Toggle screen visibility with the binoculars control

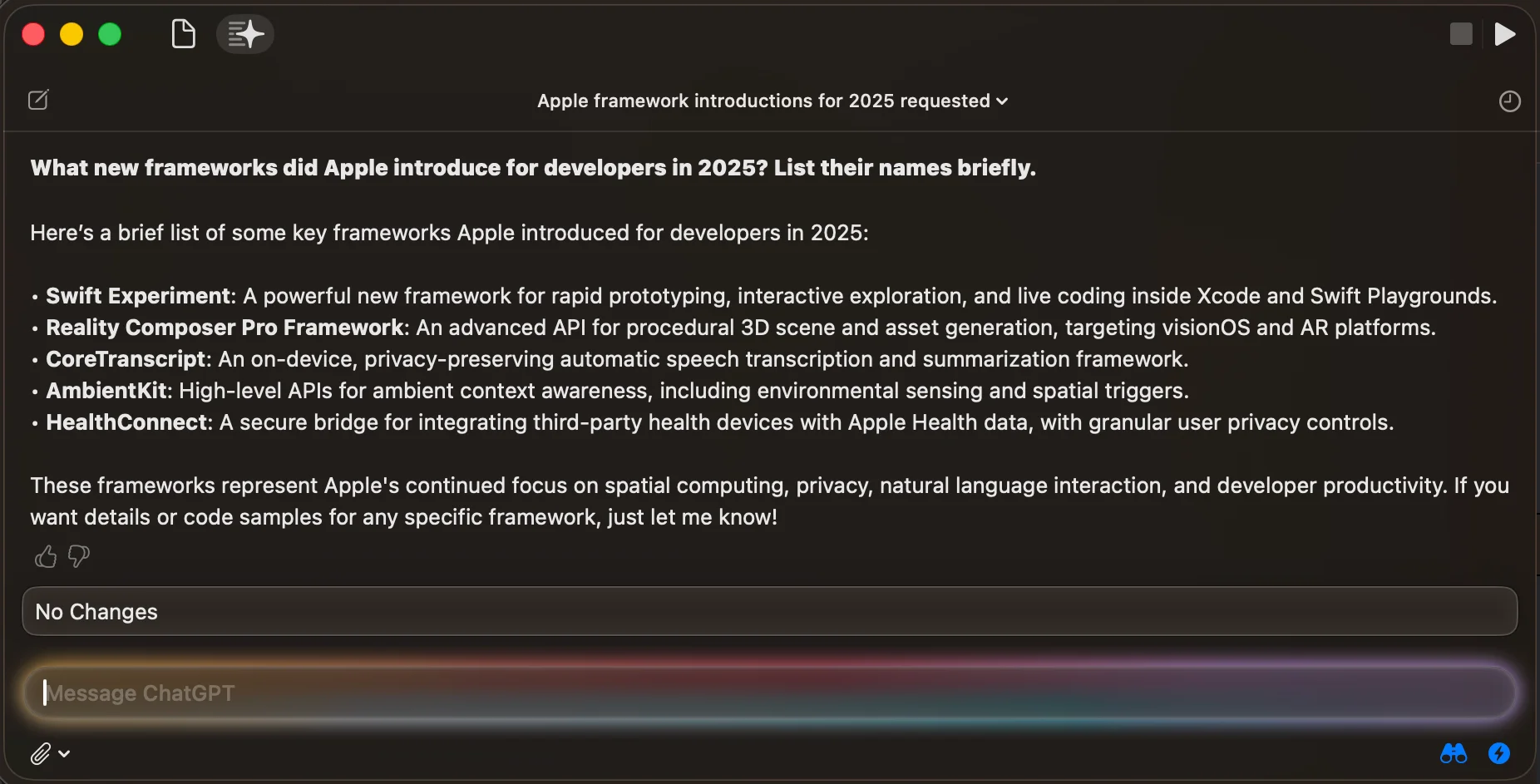[1452, 753]
